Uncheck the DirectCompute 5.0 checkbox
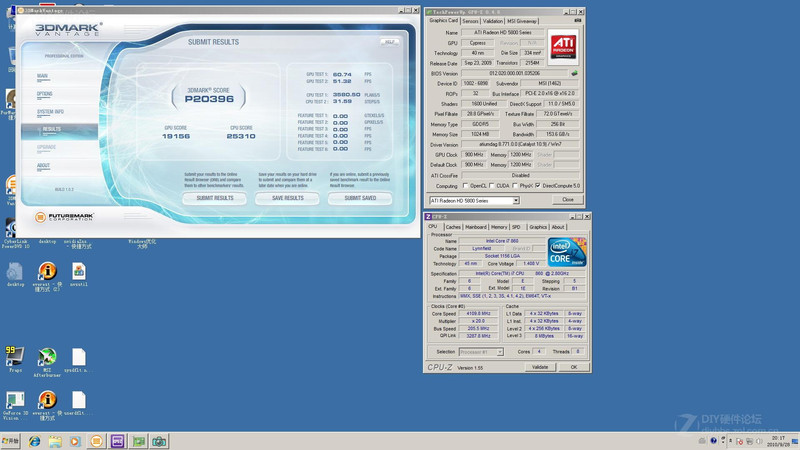This screenshot has height=450, width=800. [538, 186]
